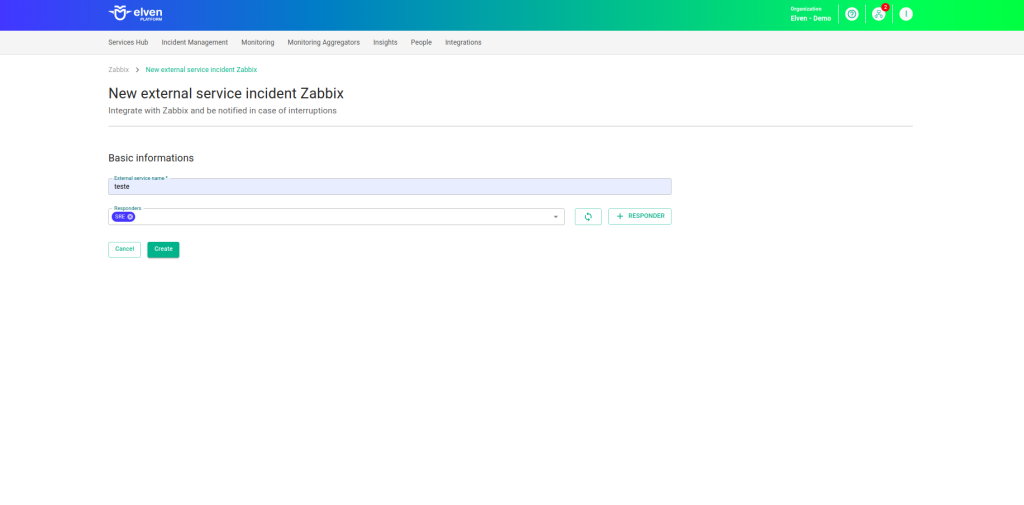
Task: Click the Zabbix breadcrumb link
Action: tap(118, 70)
